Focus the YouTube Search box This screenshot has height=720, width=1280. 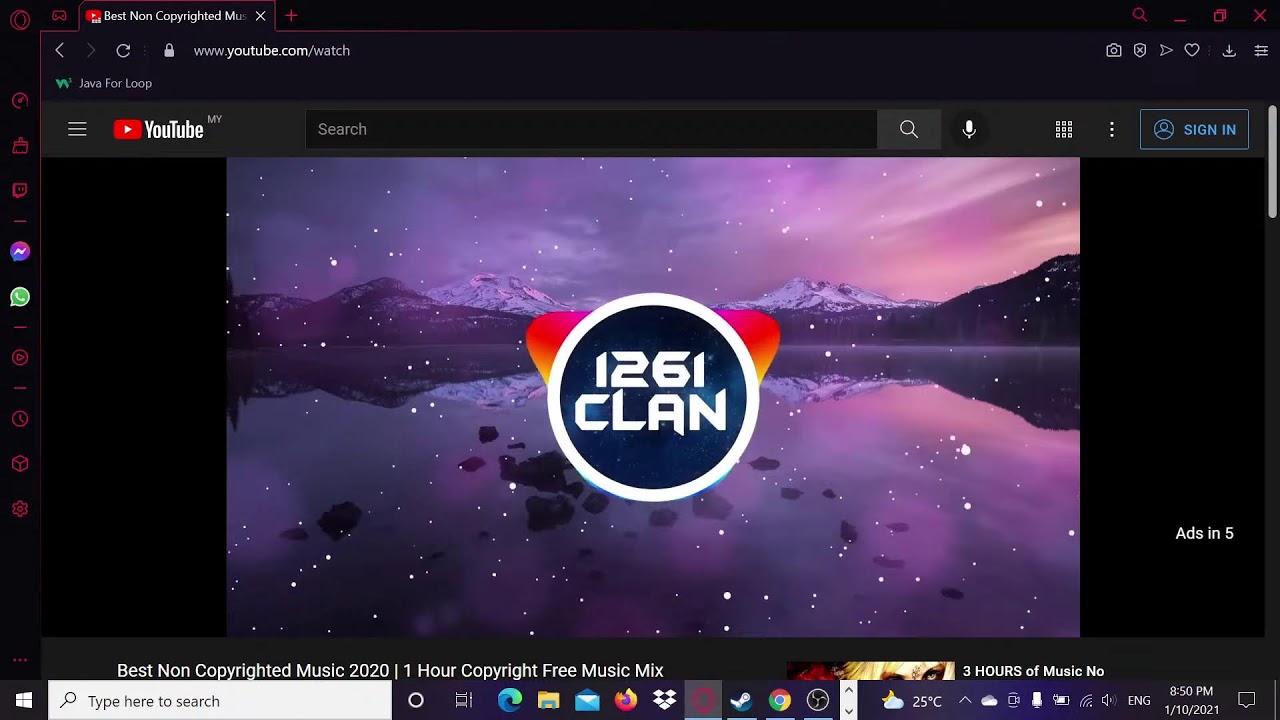point(591,129)
